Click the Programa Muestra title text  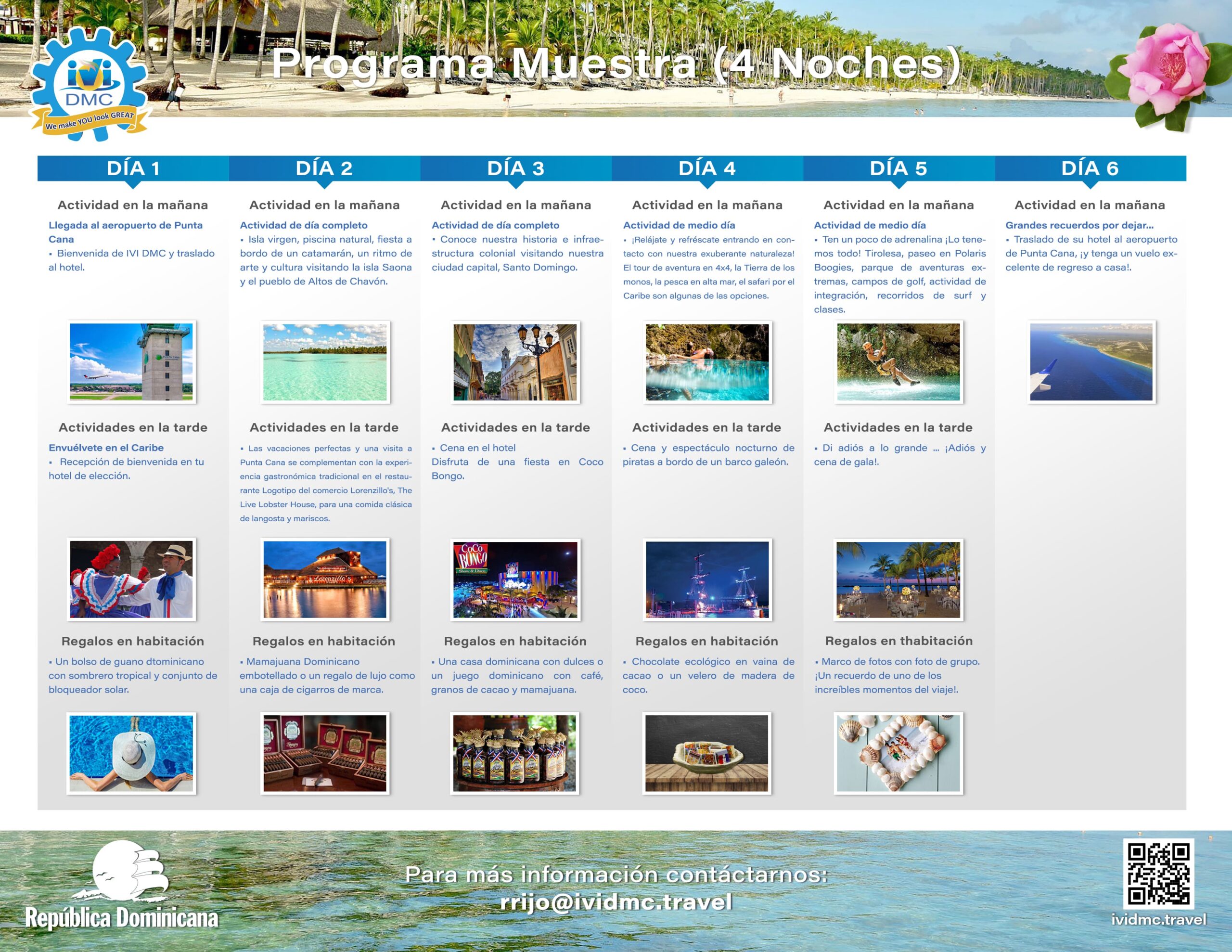[616, 63]
